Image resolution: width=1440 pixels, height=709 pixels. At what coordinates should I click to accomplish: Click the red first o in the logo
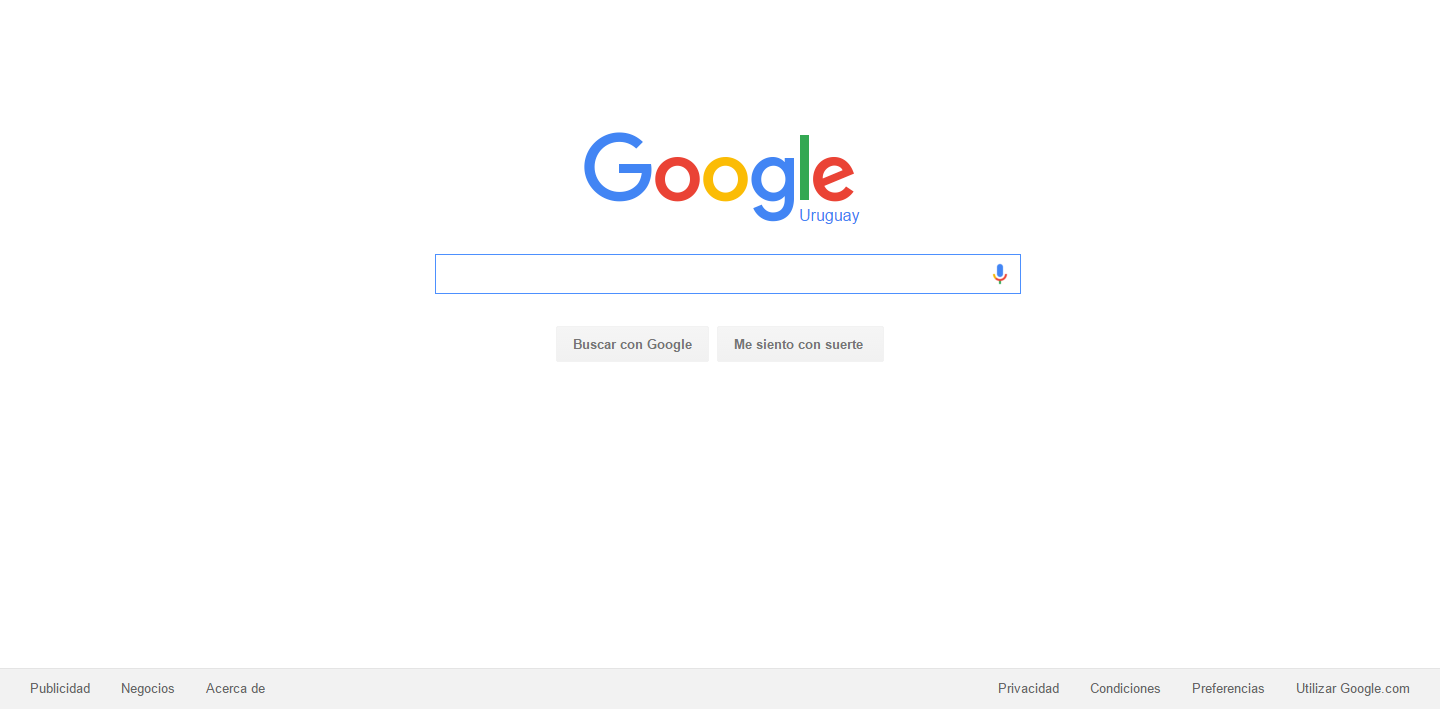click(677, 179)
